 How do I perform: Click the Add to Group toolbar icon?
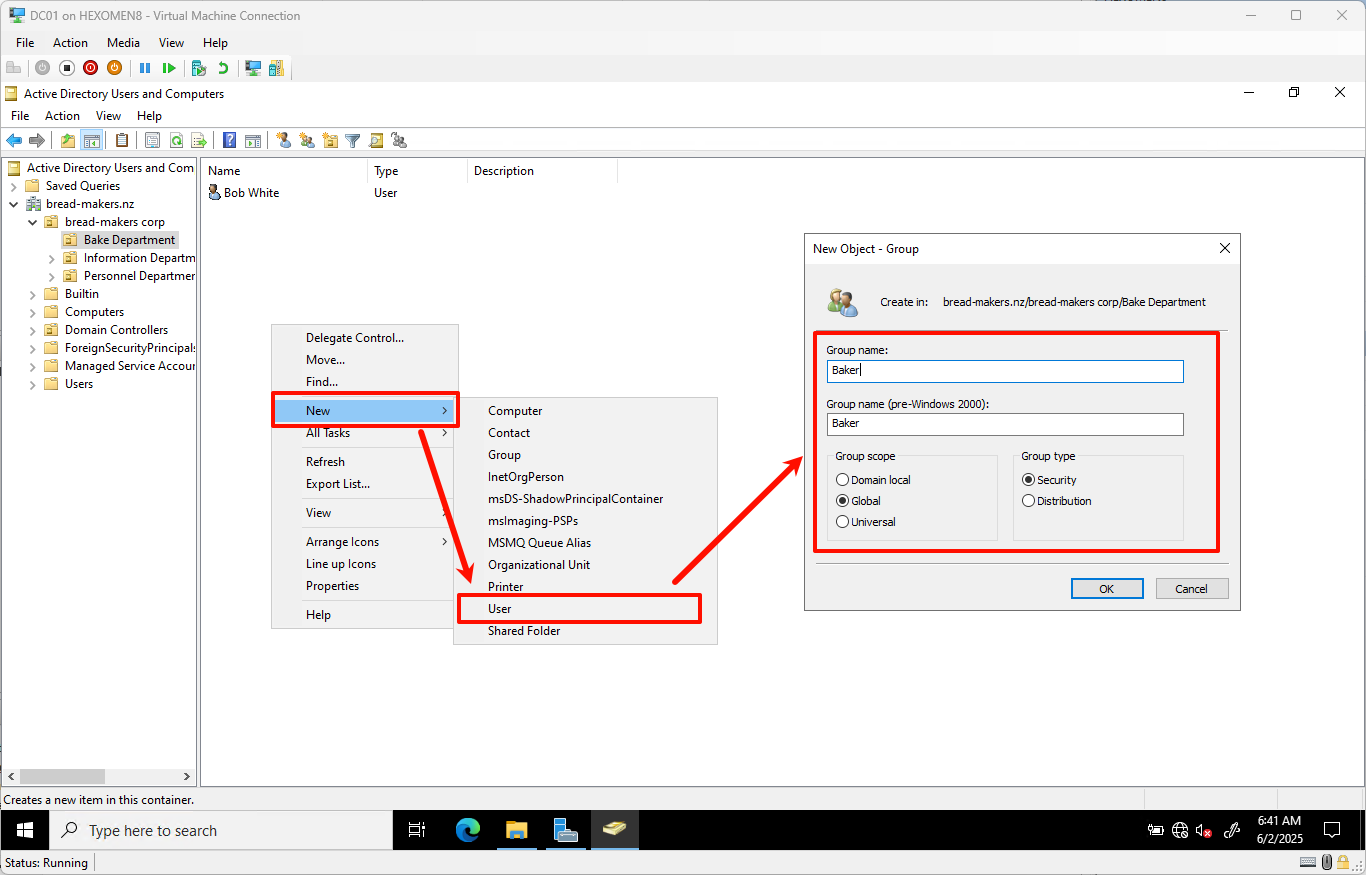coord(399,141)
